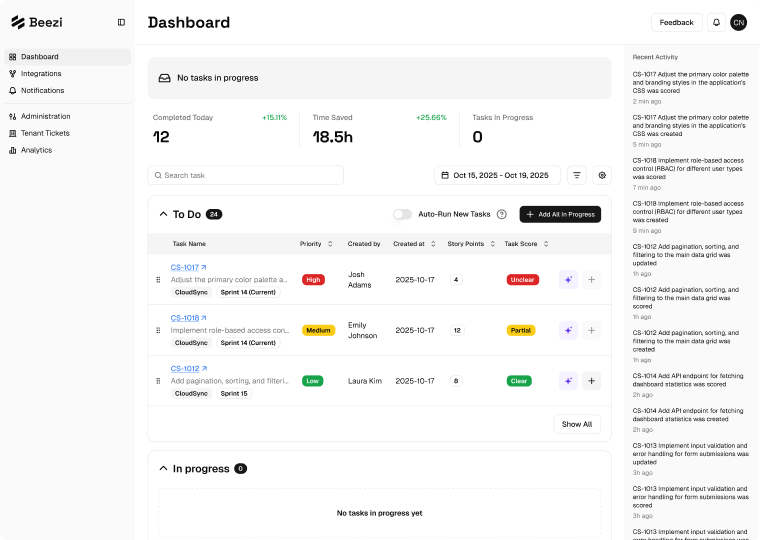Image resolution: width=760 pixels, height=540 pixels.
Task: Click CloudSync tag on CS-1018
Action: tap(191, 343)
